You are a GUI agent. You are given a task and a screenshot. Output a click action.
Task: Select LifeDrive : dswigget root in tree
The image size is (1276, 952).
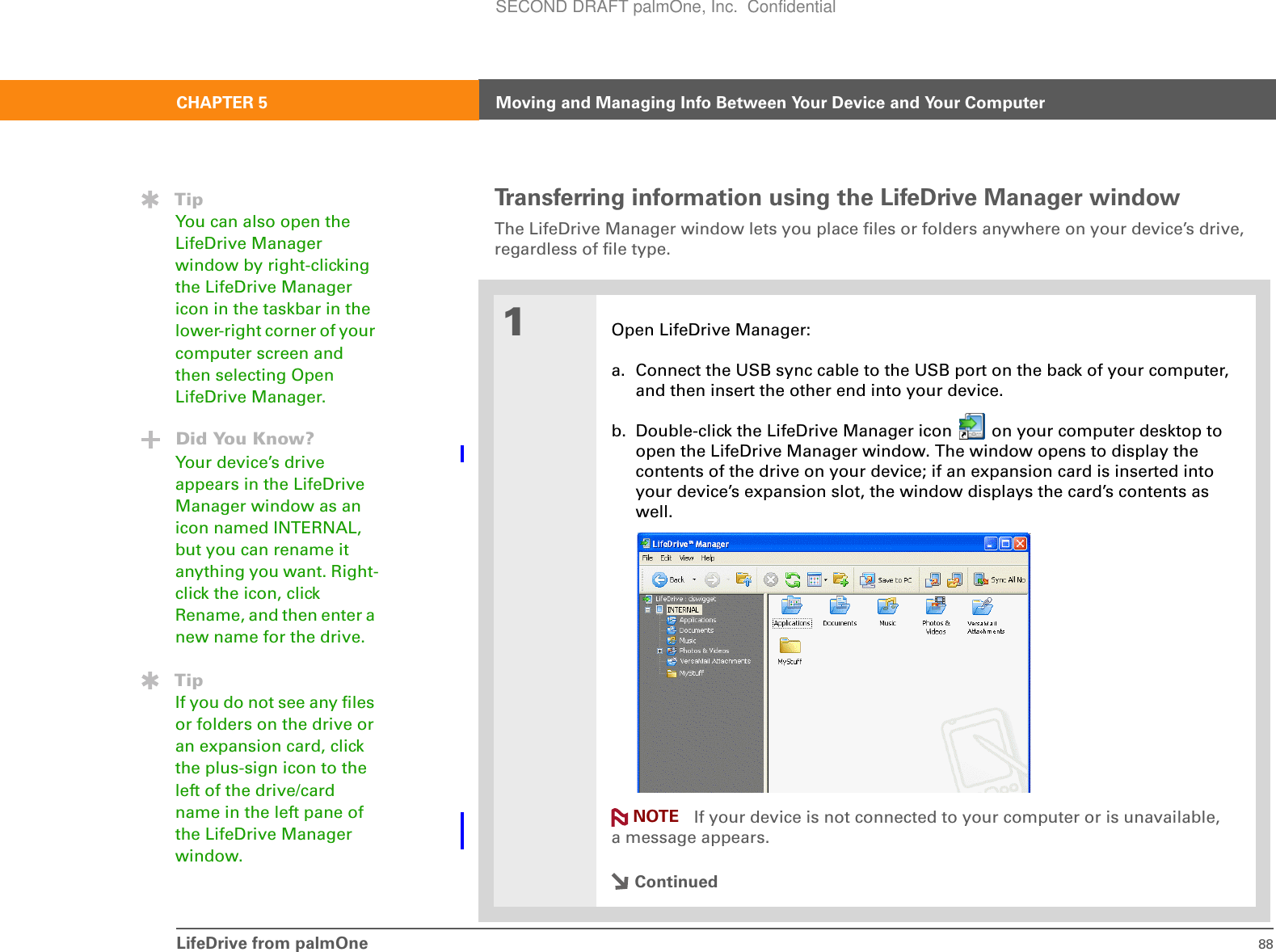pyautogui.click(x=680, y=600)
